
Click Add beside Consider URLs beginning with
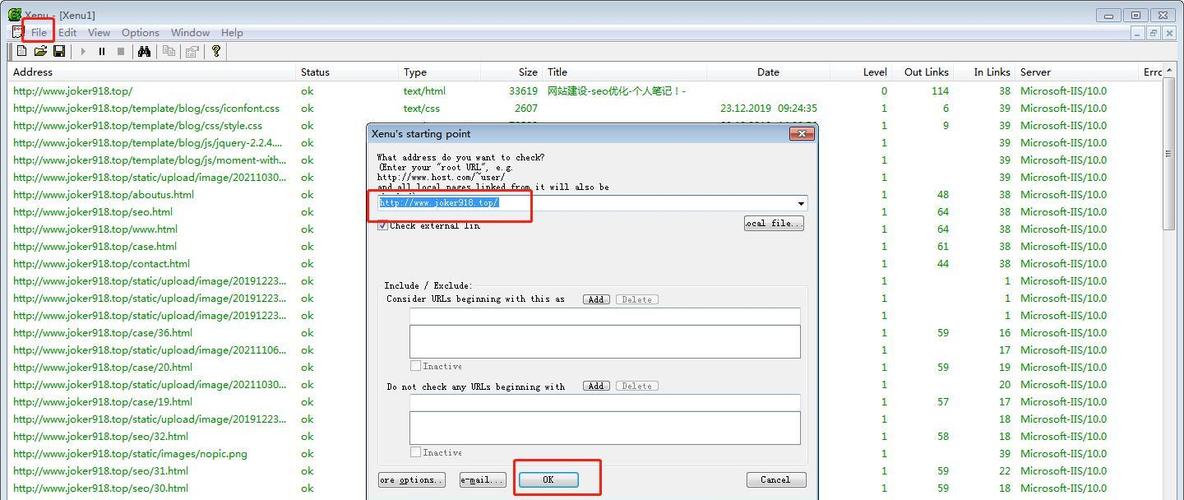596,299
